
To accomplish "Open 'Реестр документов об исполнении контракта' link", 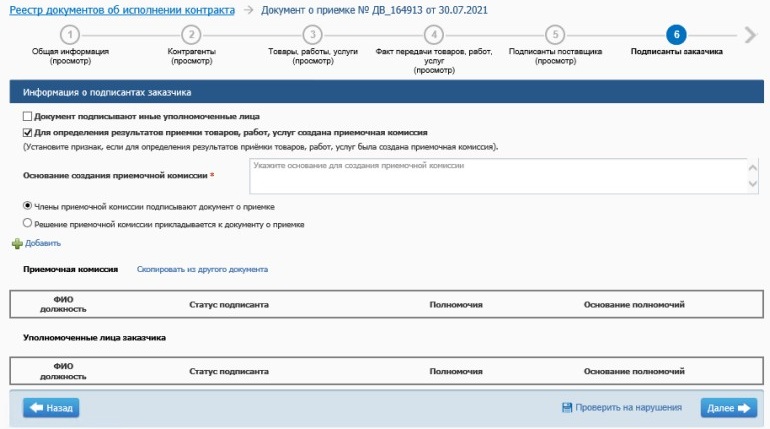I will coord(122,10).
